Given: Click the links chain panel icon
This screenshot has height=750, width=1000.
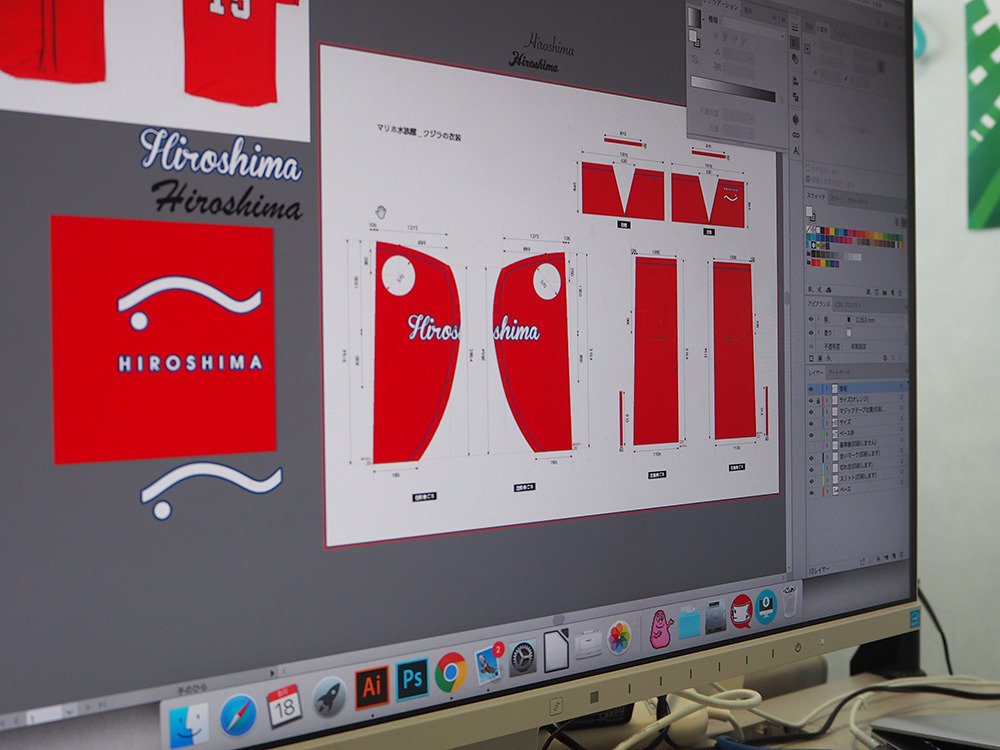Looking at the screenshot, I should (796, 135).
